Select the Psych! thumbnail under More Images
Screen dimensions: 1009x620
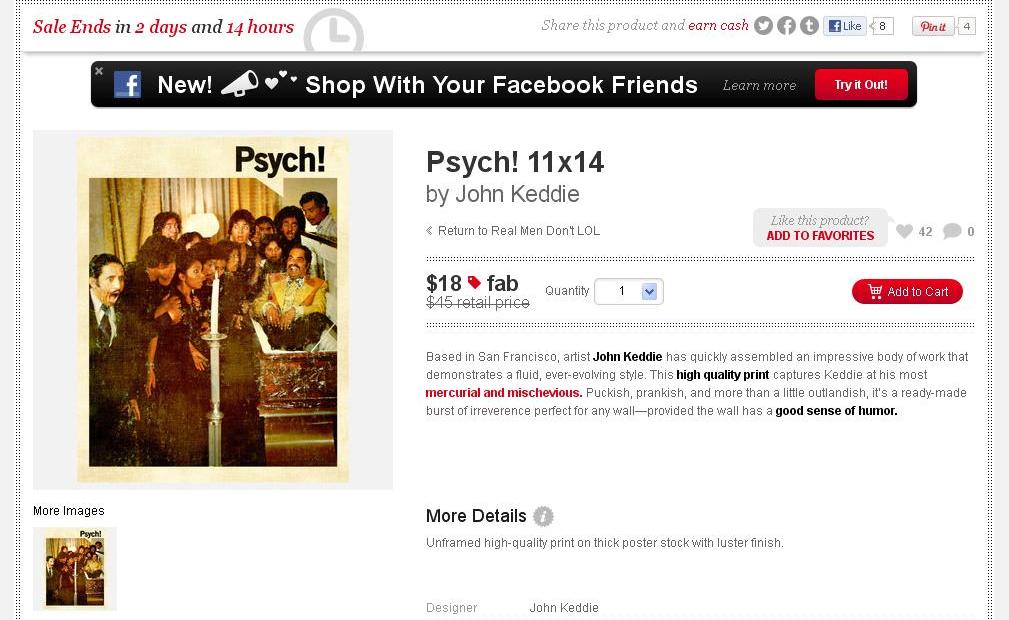75,568
